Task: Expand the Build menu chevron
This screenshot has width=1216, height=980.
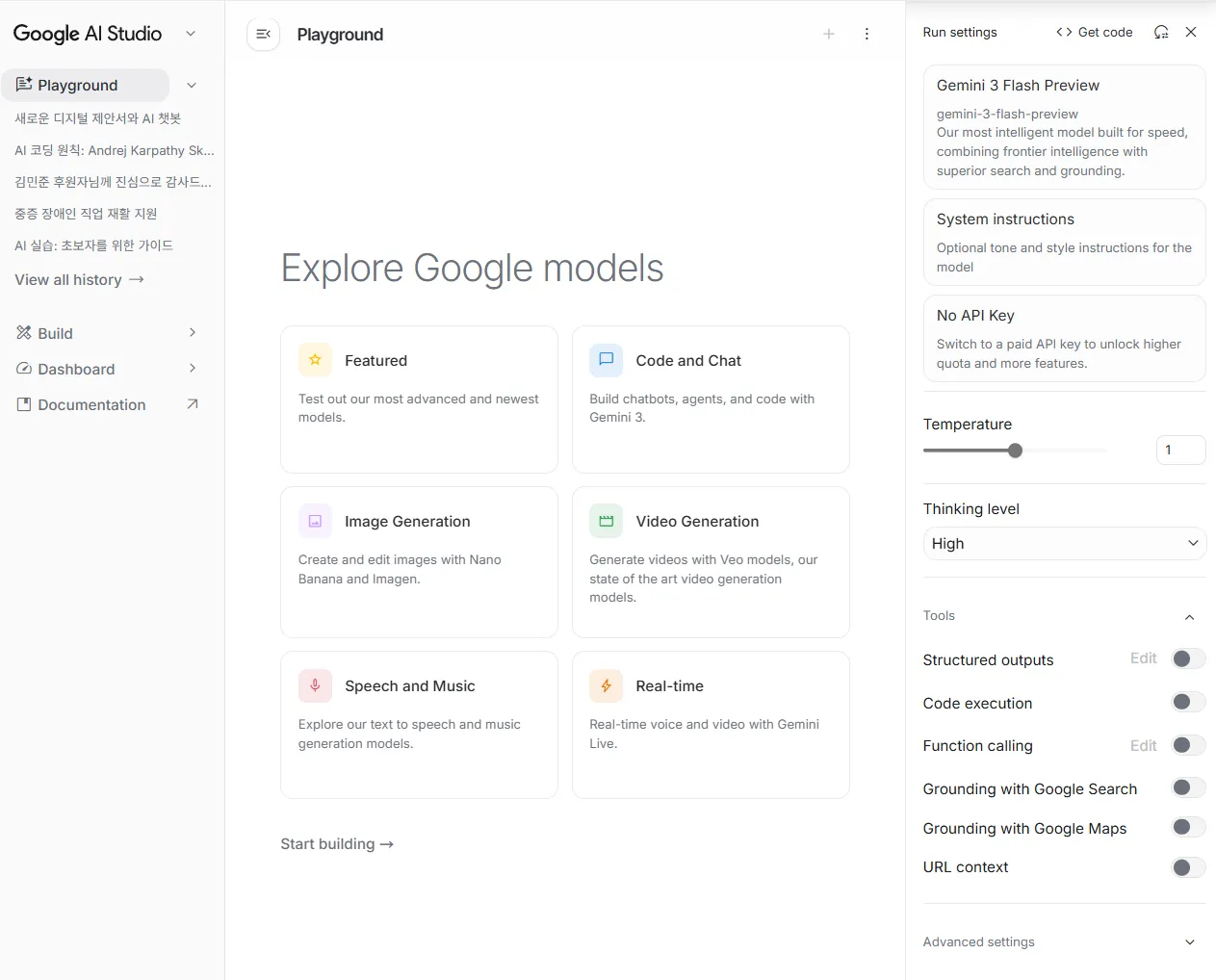Action: pyautogui.click(x=193, y=333)
